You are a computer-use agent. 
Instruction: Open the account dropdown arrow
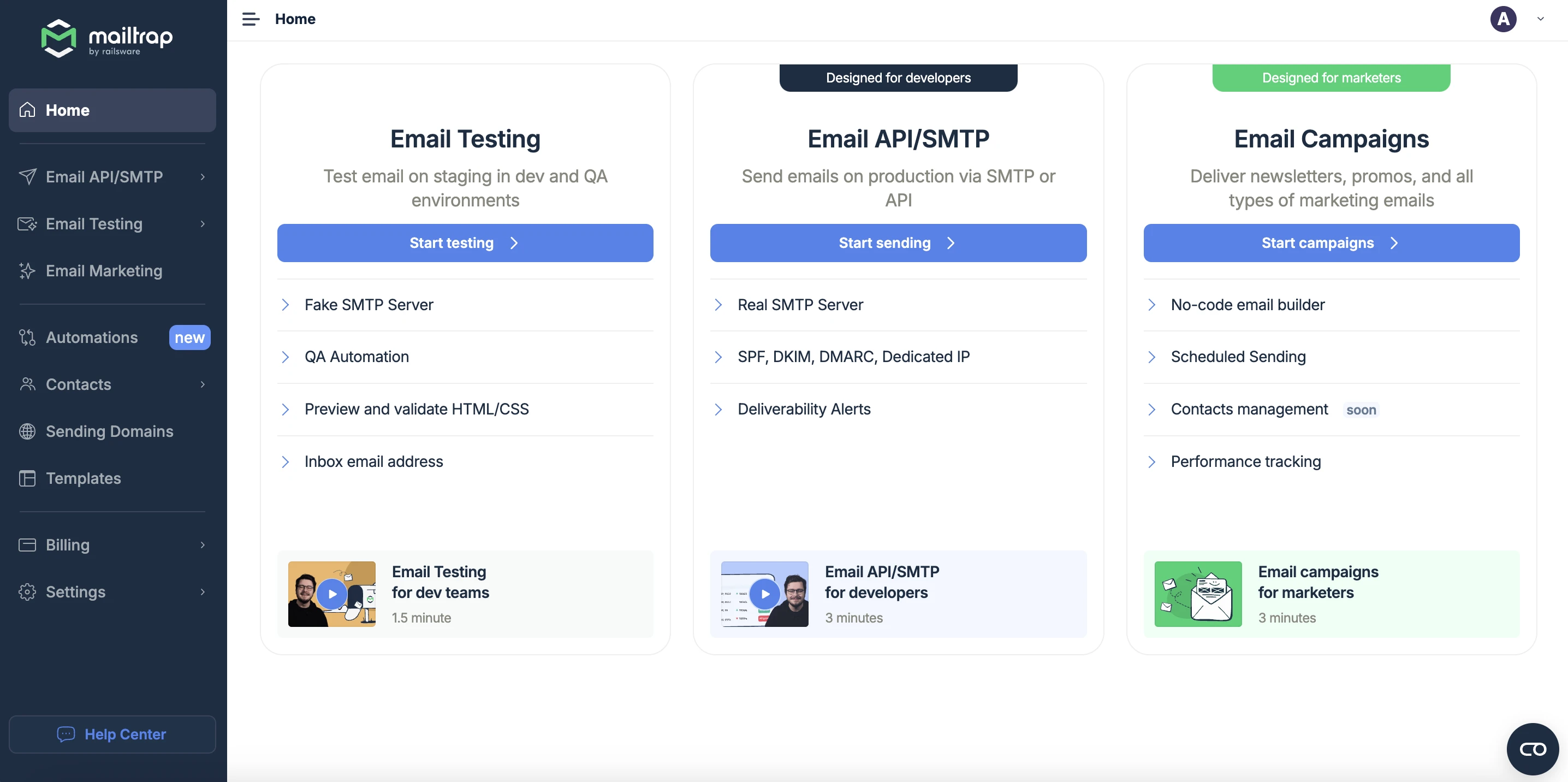pos(1540,19)
